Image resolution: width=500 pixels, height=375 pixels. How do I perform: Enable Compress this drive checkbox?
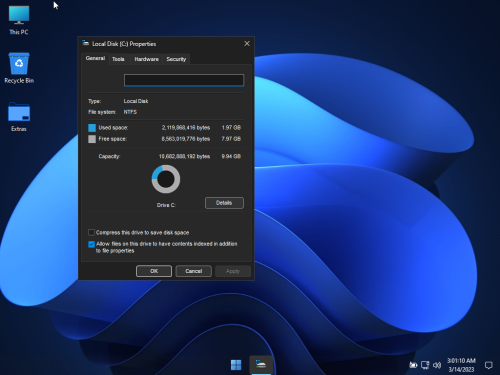tap(91, 232)
